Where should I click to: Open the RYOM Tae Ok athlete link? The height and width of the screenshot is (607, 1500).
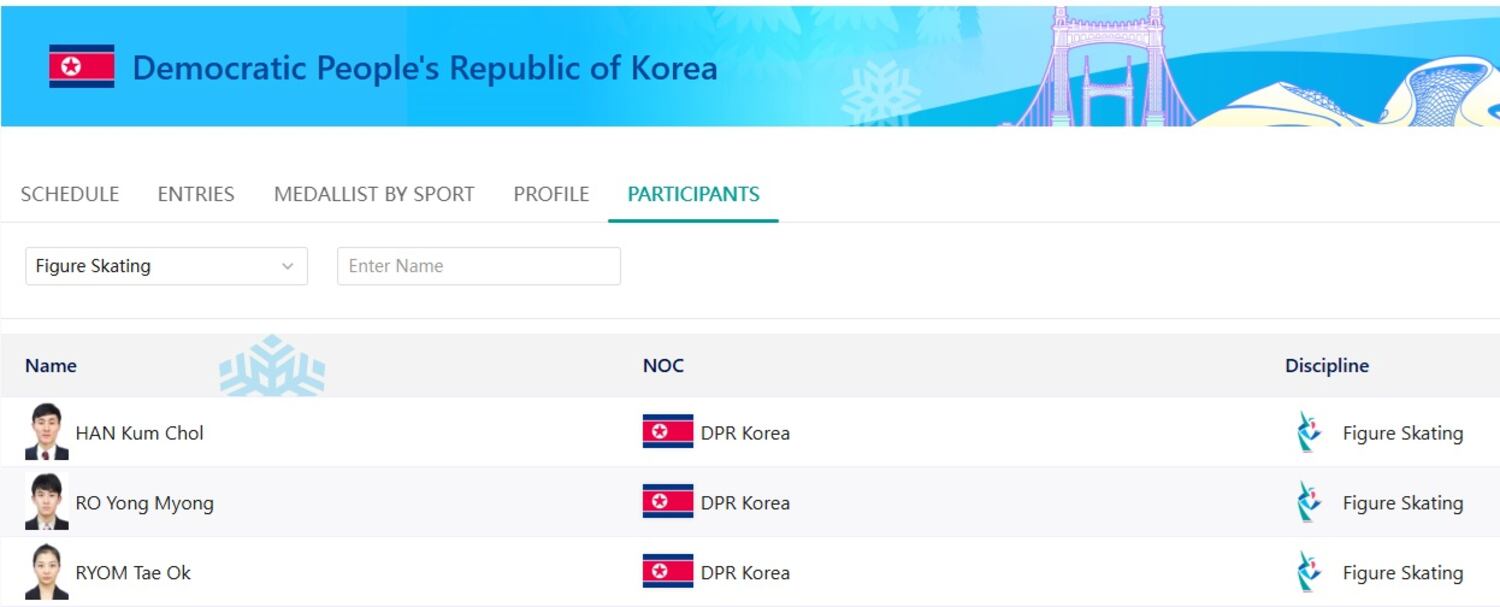pyautogui.click(x=133, y=573)
